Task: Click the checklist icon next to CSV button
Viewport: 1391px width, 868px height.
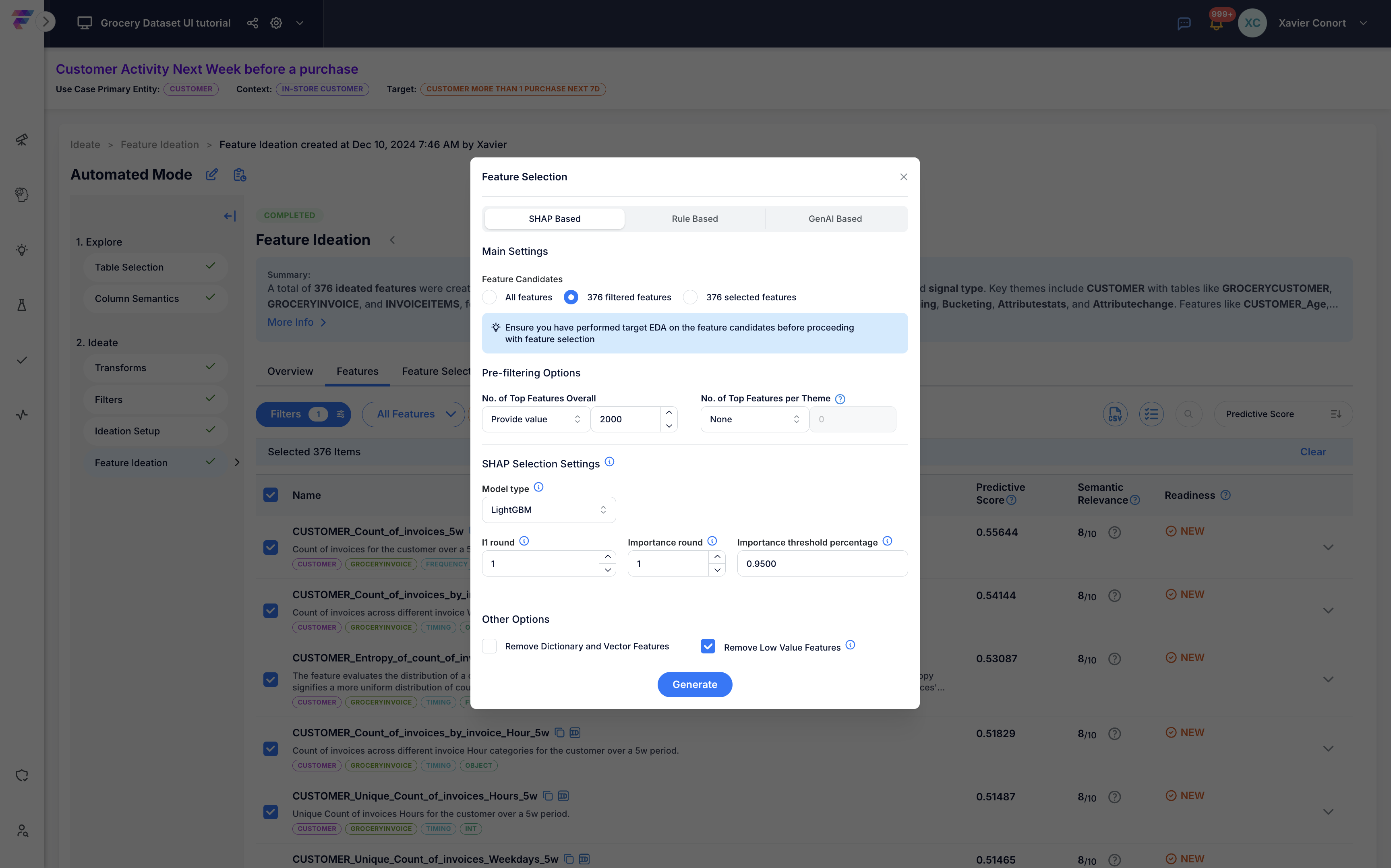Action: [x=1151, y=414]
